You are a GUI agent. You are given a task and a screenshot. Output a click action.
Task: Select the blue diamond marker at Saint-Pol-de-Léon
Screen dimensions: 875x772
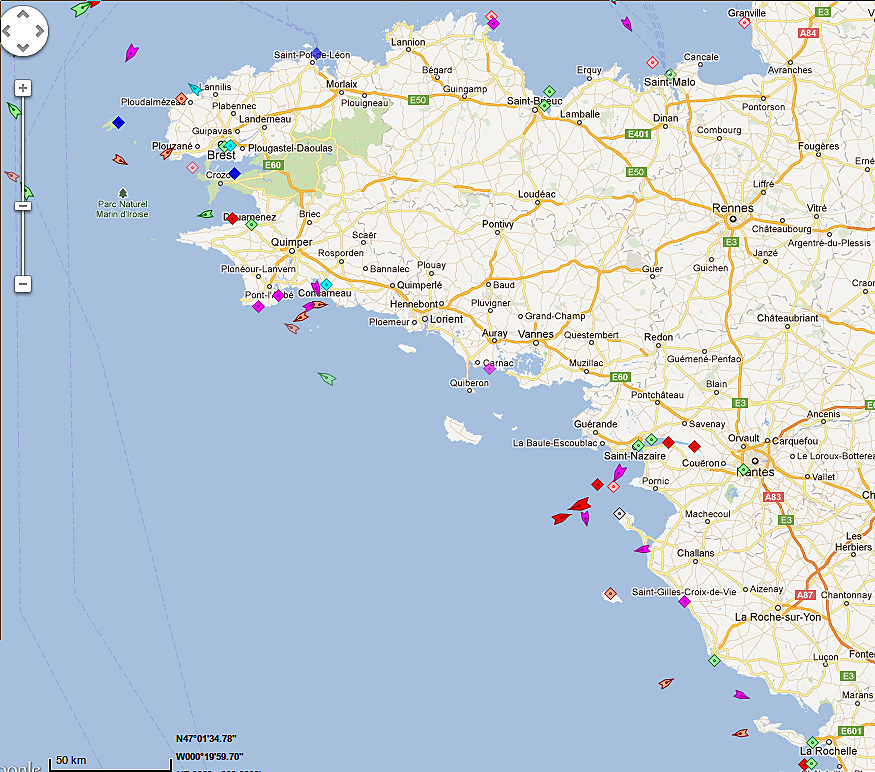point(316,54)
